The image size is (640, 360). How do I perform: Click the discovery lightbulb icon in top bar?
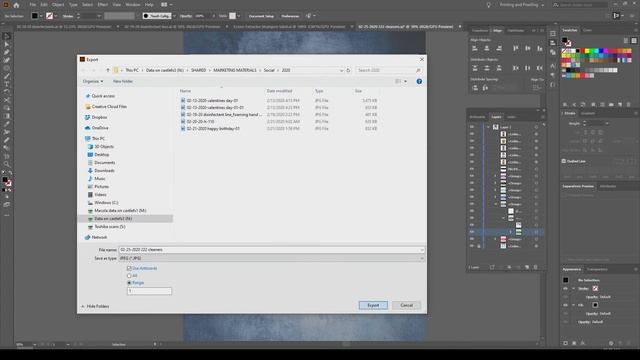tap(488, 5)
